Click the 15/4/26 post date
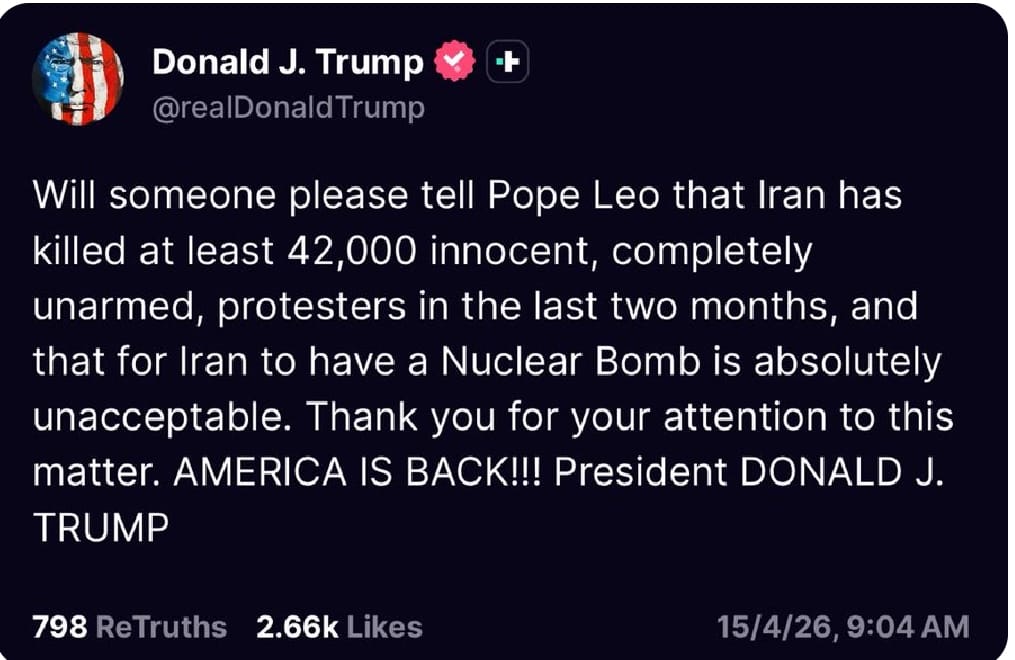The image size is (1015, 660). (x=770, y=627)
